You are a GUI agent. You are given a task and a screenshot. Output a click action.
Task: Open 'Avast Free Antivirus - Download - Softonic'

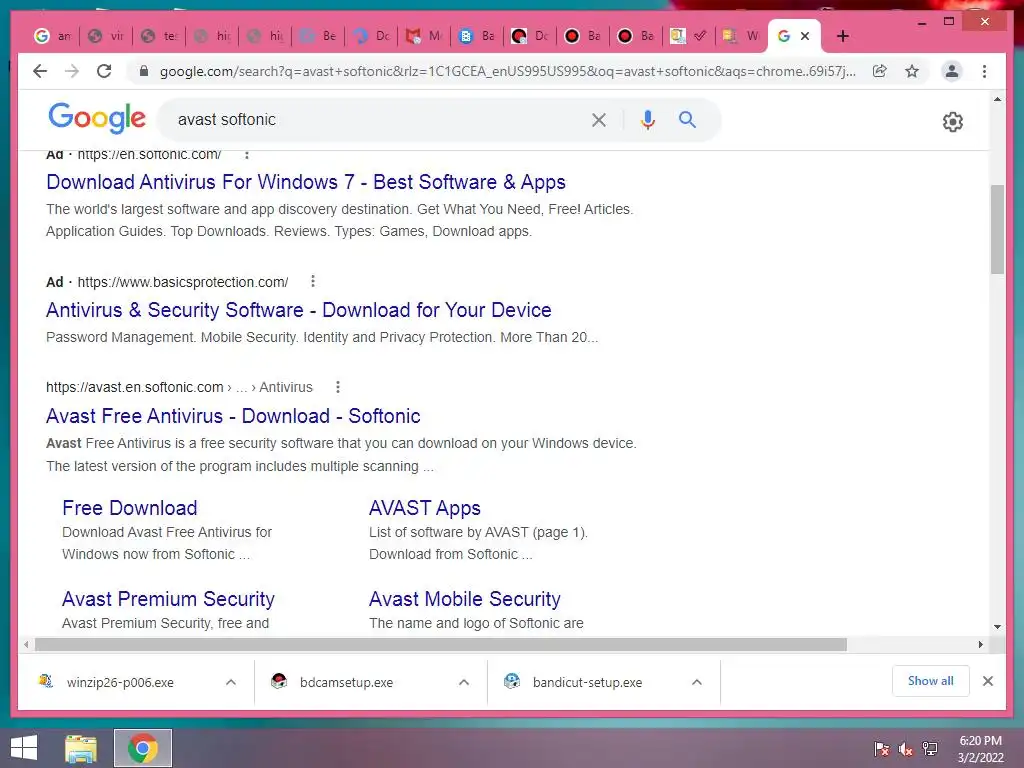point(233,416)
